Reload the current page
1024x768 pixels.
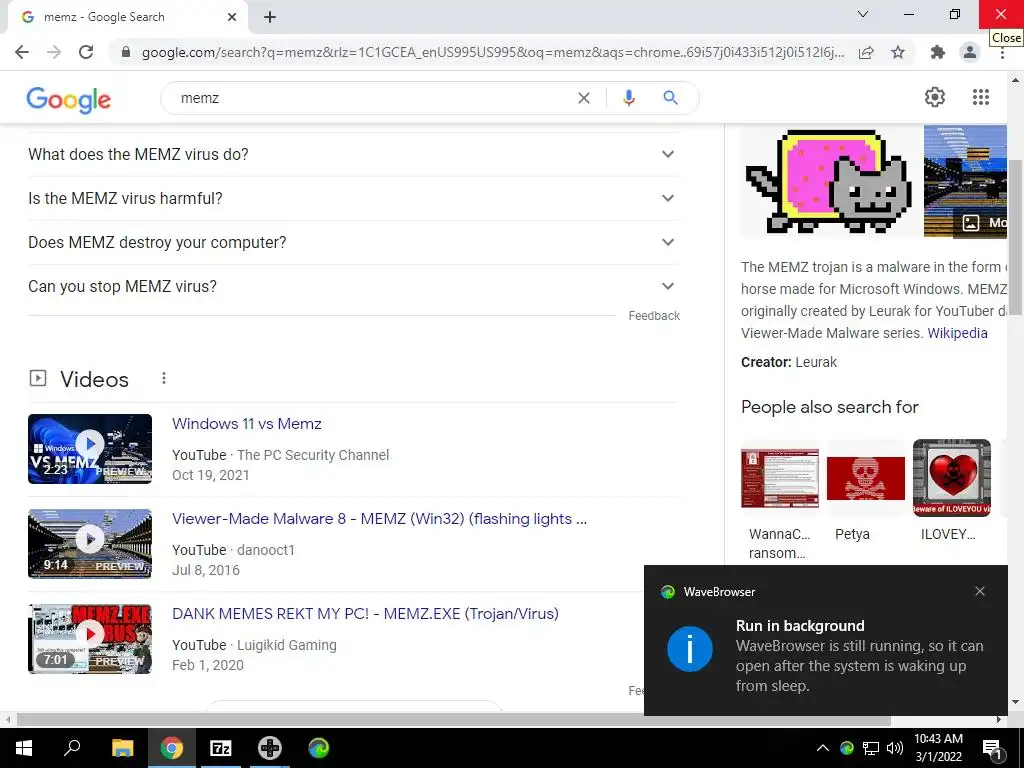tap(86, 52)
